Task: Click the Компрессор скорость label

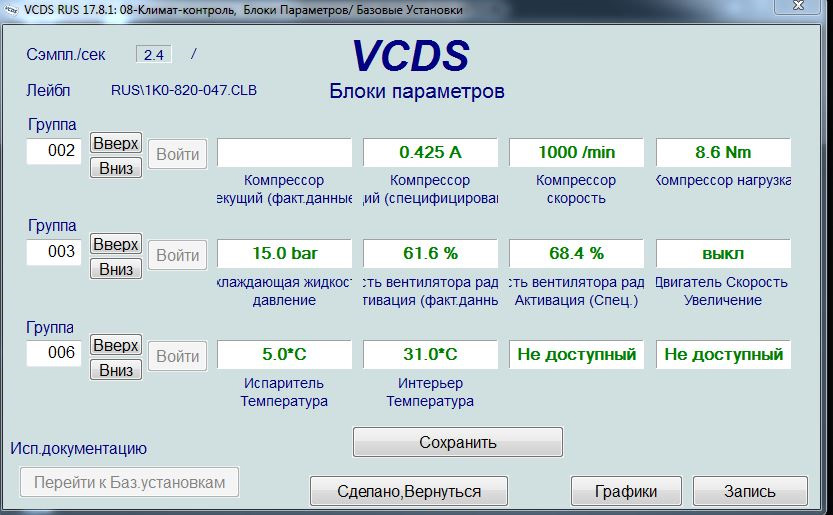Action: pyautogui.click(x=576, y=189)
